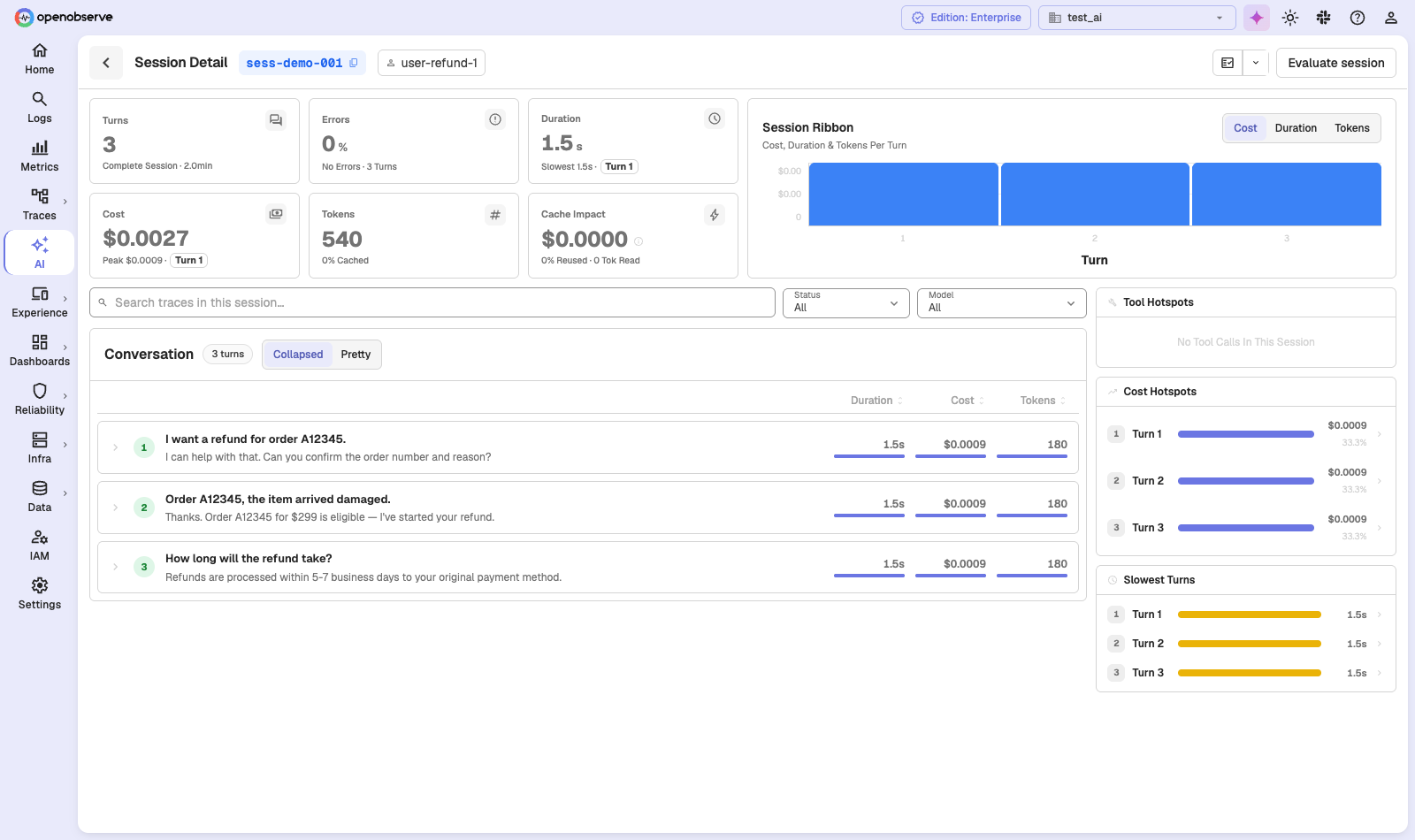The width and height of the screenshot is (1415, 840).
Task: Expand conversation turn 2 row
Action: pos(115,508)
